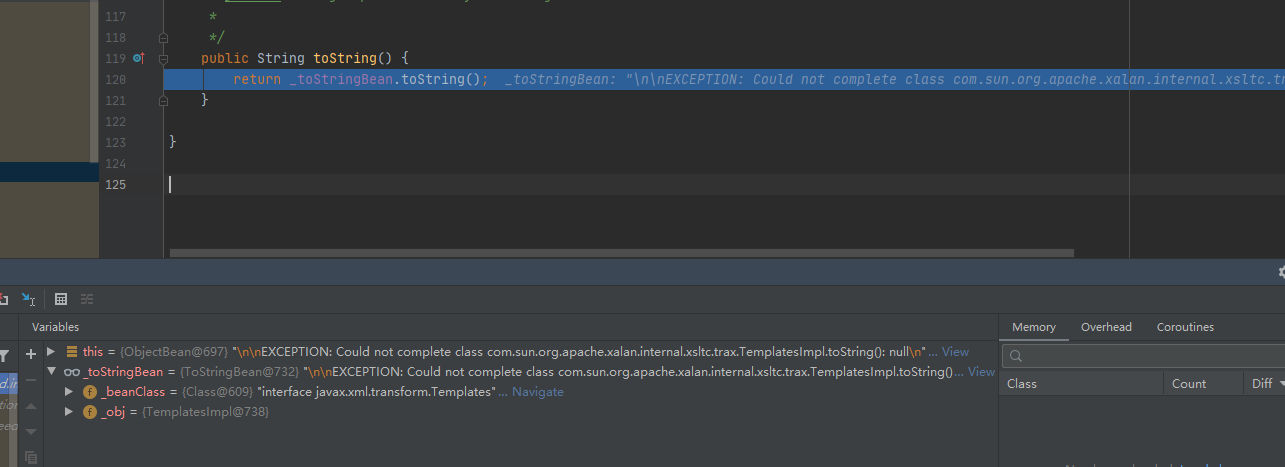This screenshot has width=1285, height=467.
Task: Expand the _obj TemplatesImpl node
Action: (69, 412)
